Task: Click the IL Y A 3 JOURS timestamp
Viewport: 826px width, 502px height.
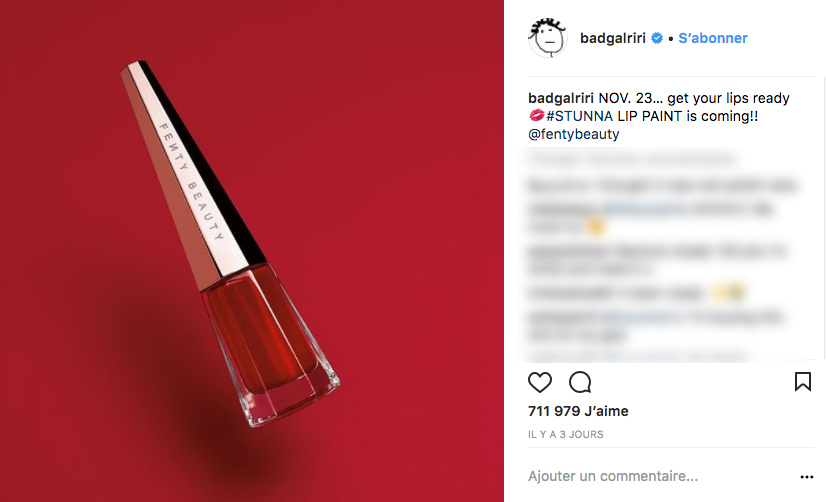Action: coord(566,435)
